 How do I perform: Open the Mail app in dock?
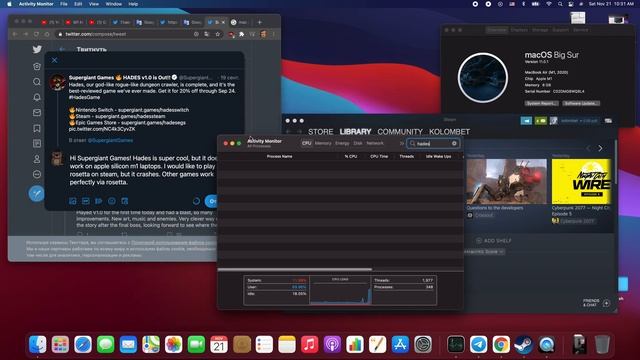pyautogui.click(x=128, y=344)
